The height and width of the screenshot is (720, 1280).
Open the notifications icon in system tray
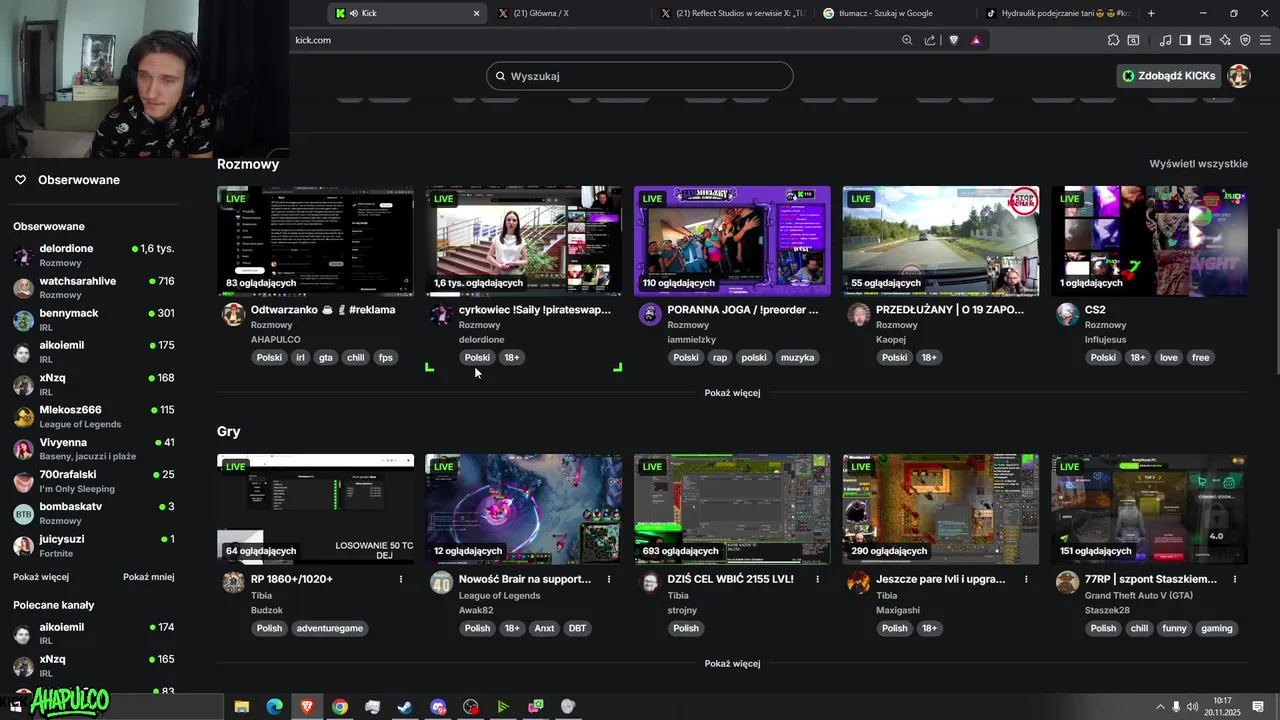(x=1258, y=706)
